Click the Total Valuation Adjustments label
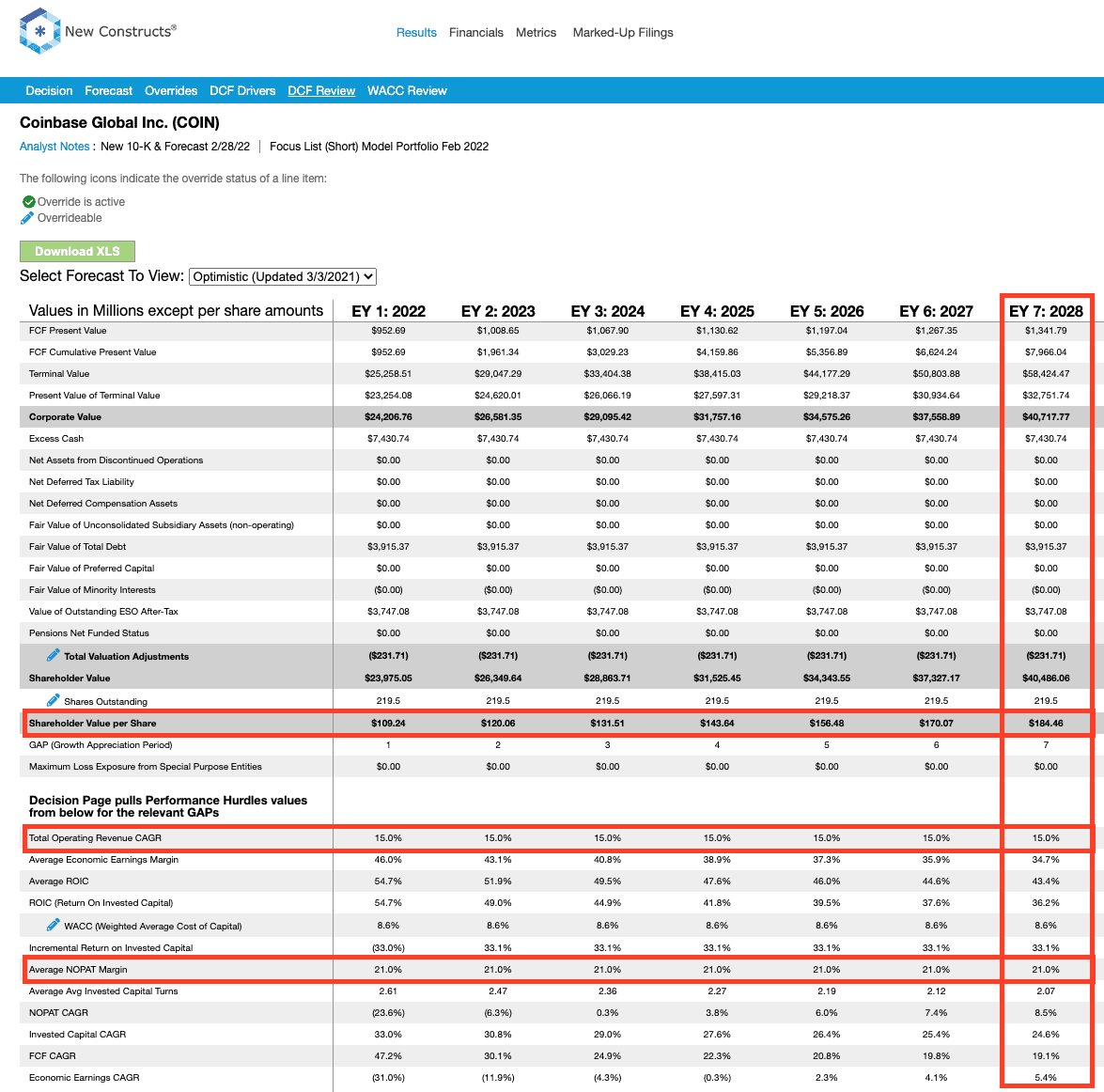1104x1092 pixels. coord(126,656)
